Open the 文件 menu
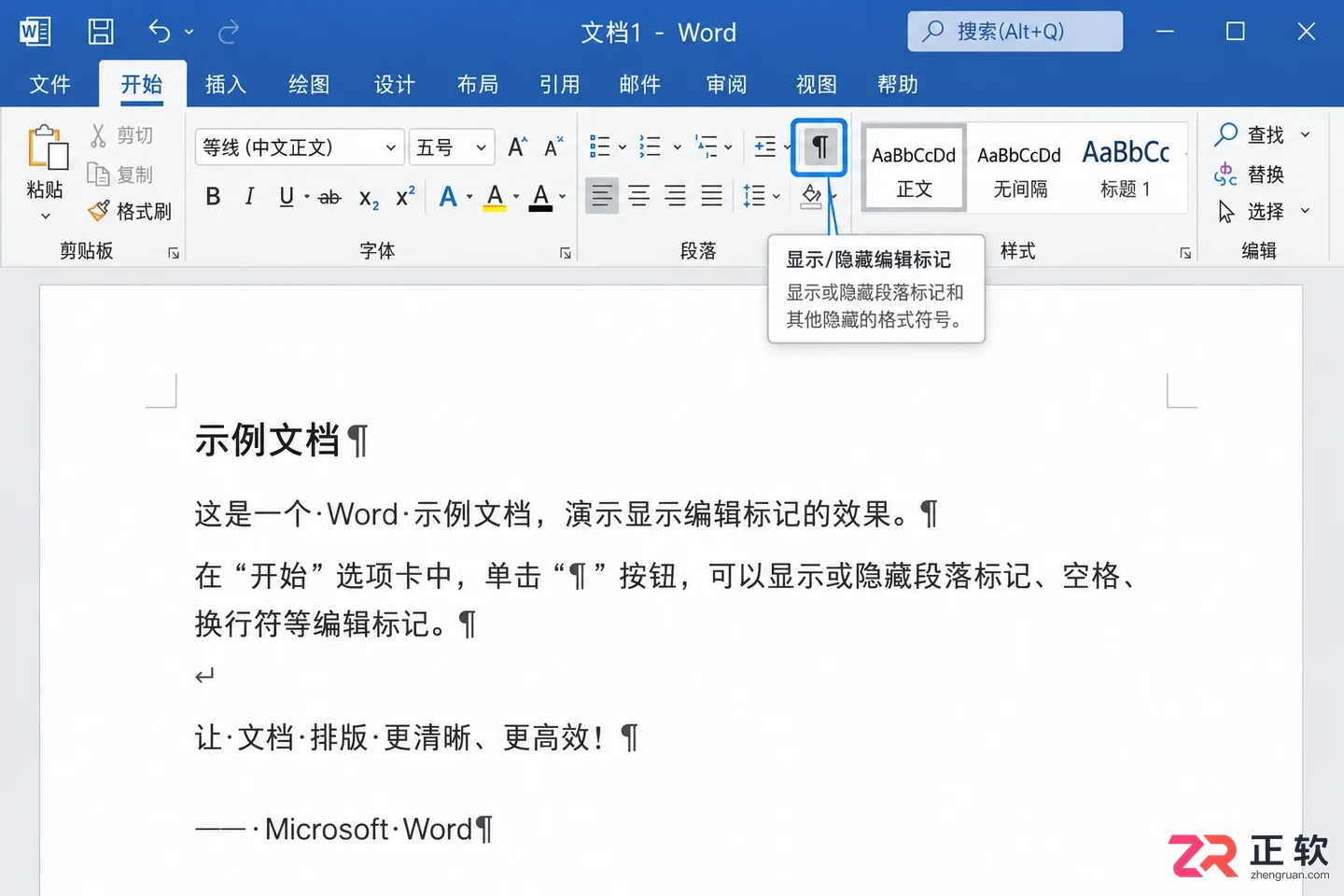The height and width of the screenshot is (896, 1344). click(x=49, y=84)
